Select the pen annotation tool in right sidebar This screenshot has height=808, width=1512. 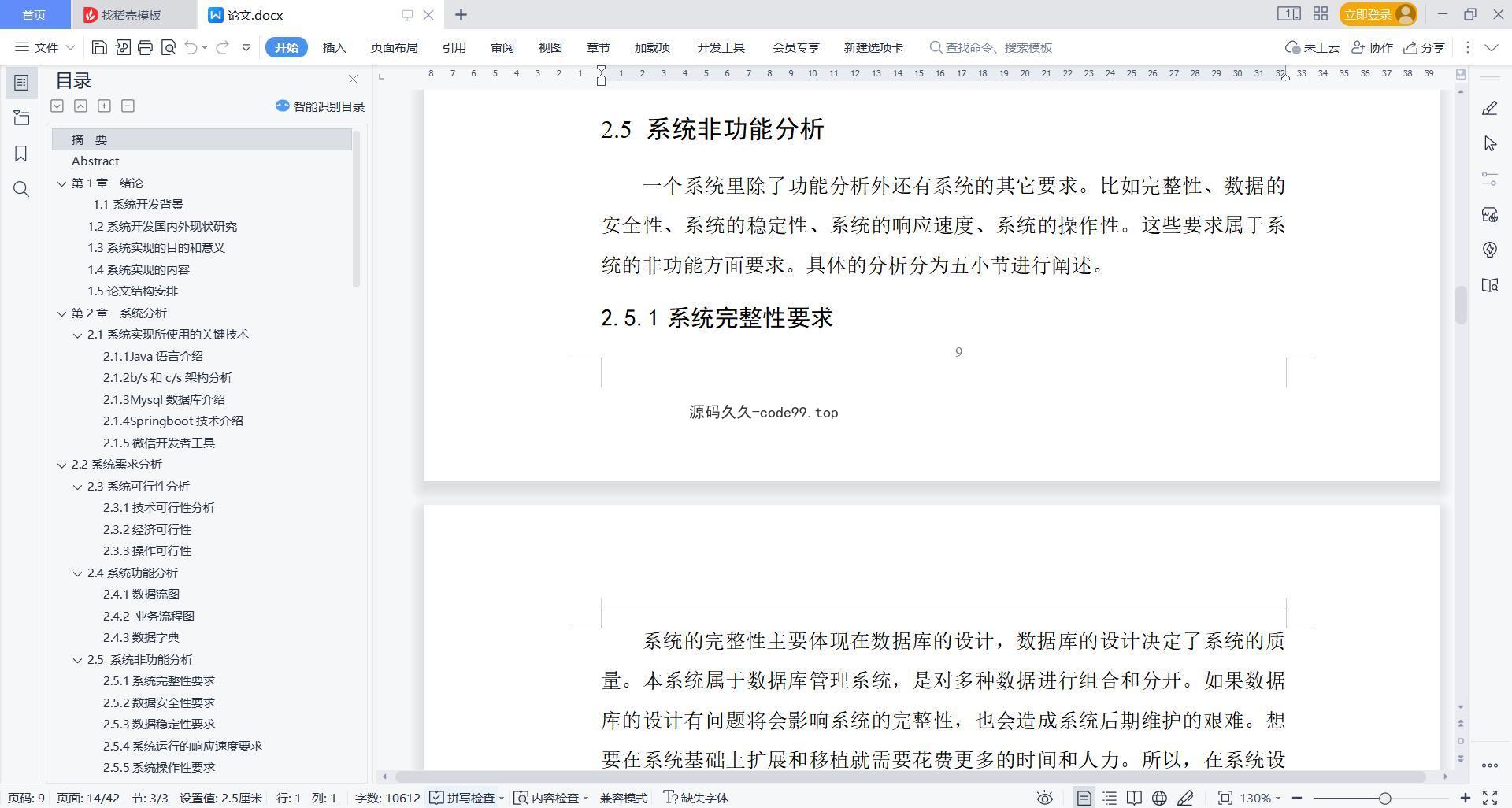coord(1490,109)
